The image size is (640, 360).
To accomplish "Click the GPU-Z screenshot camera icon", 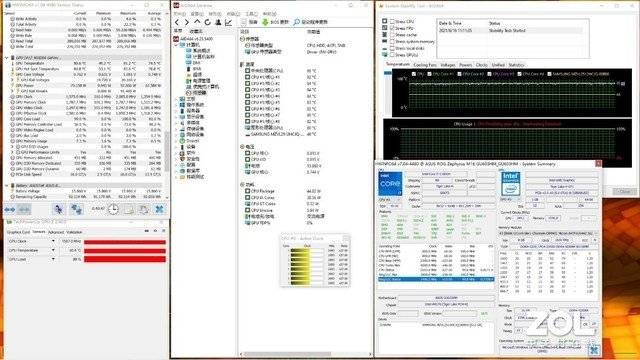I will (x=147, y=231).
